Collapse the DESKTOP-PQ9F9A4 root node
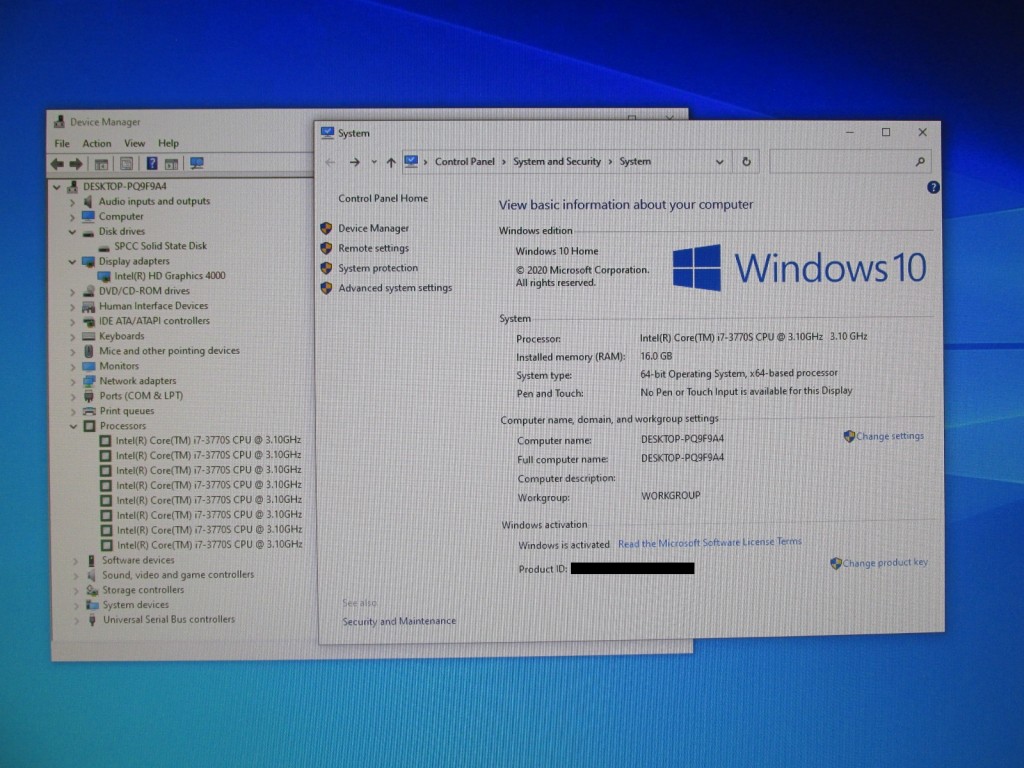Screen dimensions: 1024x768 pos(57,187)
